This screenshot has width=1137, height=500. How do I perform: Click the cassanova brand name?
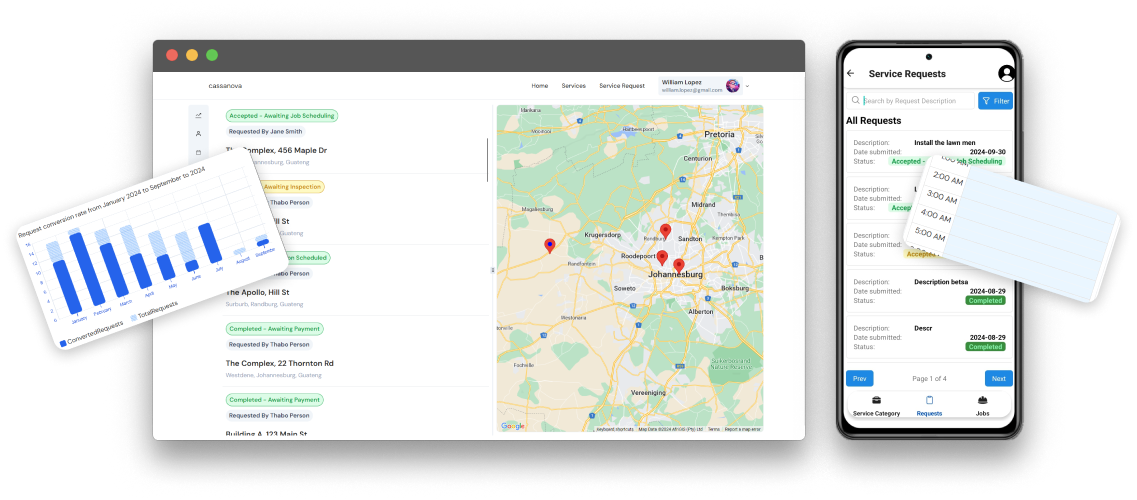(x=226, y=86)
